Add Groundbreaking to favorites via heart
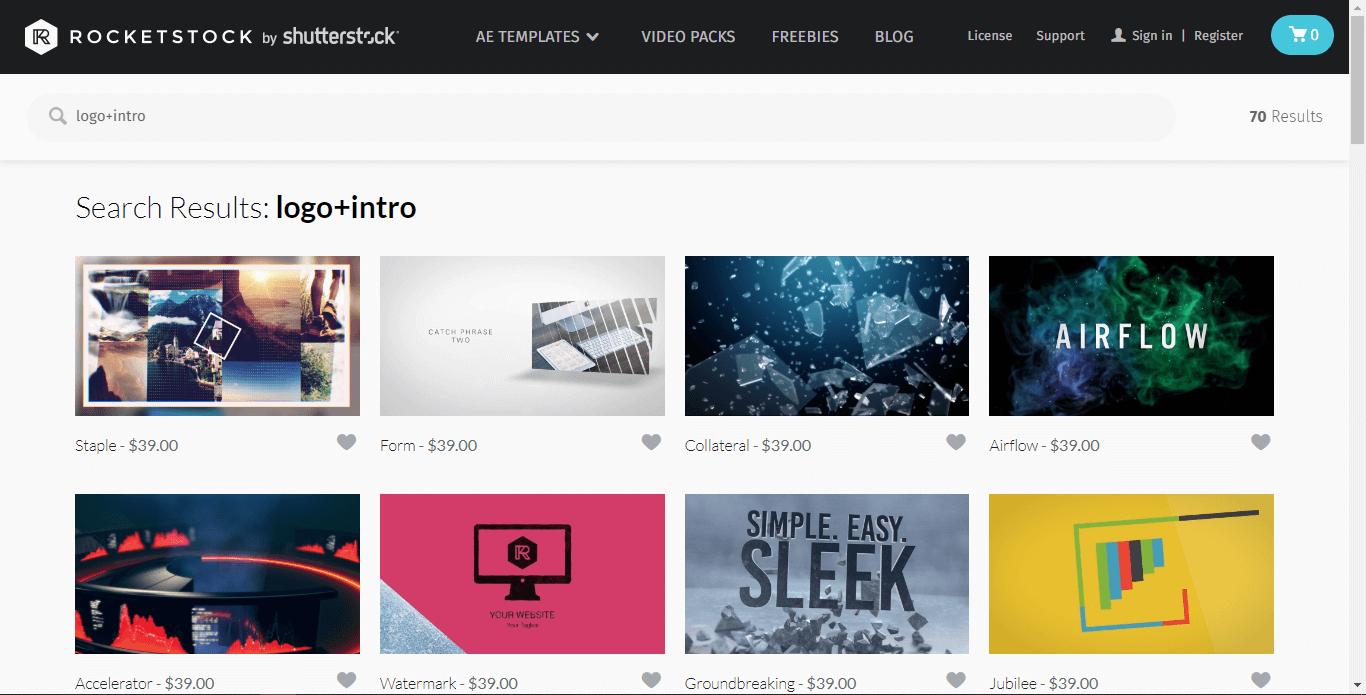The image size is (1366, 695). [x=956, y=680]
